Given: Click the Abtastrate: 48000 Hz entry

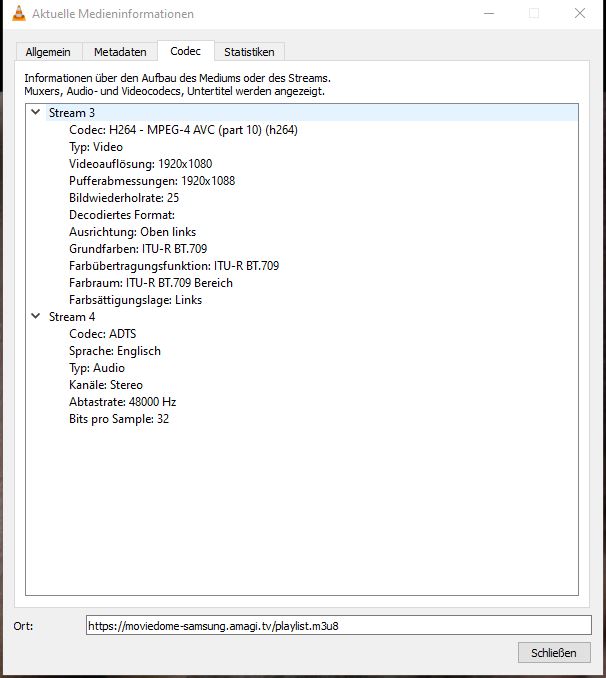Looking at the screenshot, I should point(122,402).
